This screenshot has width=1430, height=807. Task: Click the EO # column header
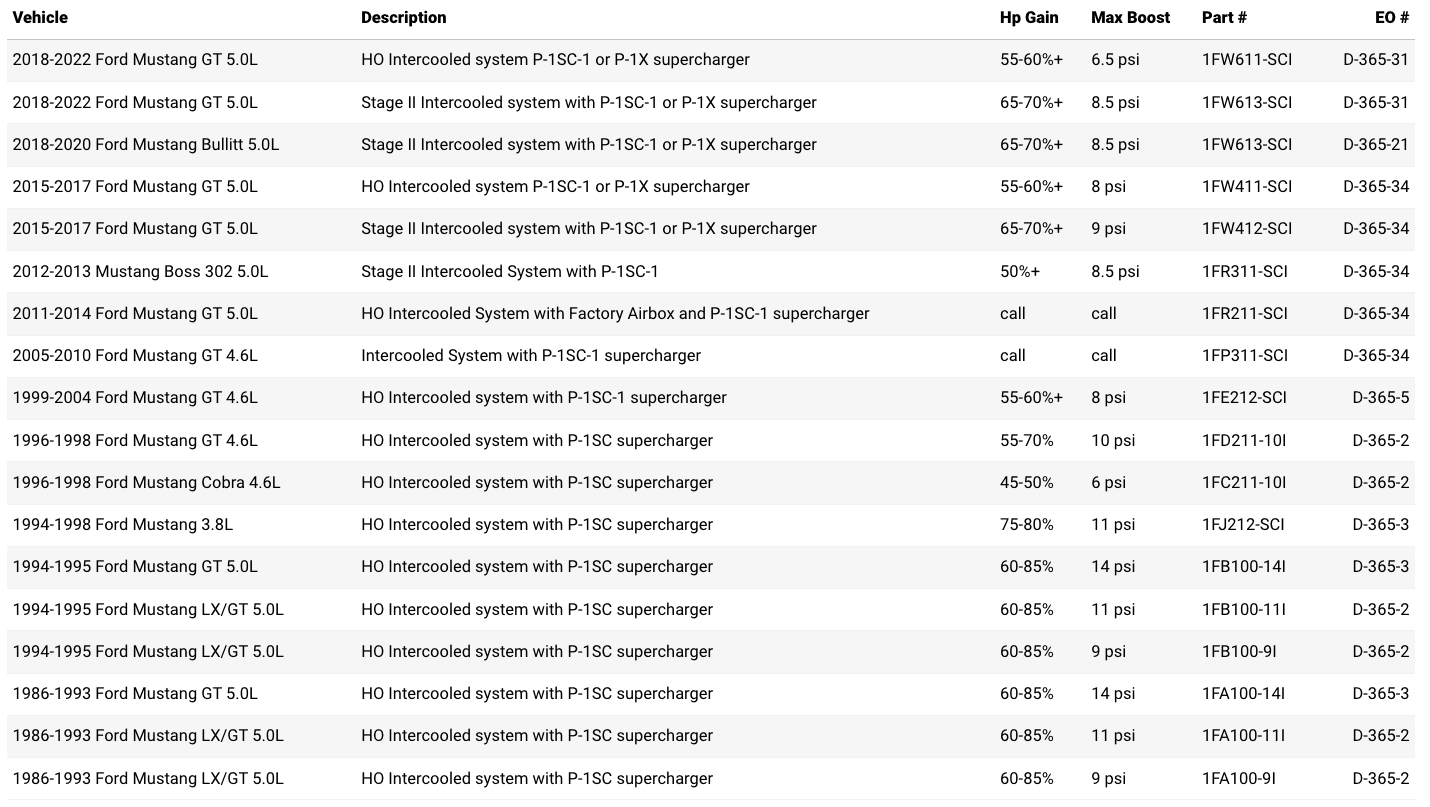pyautogui.click(x=1391, y=17)
